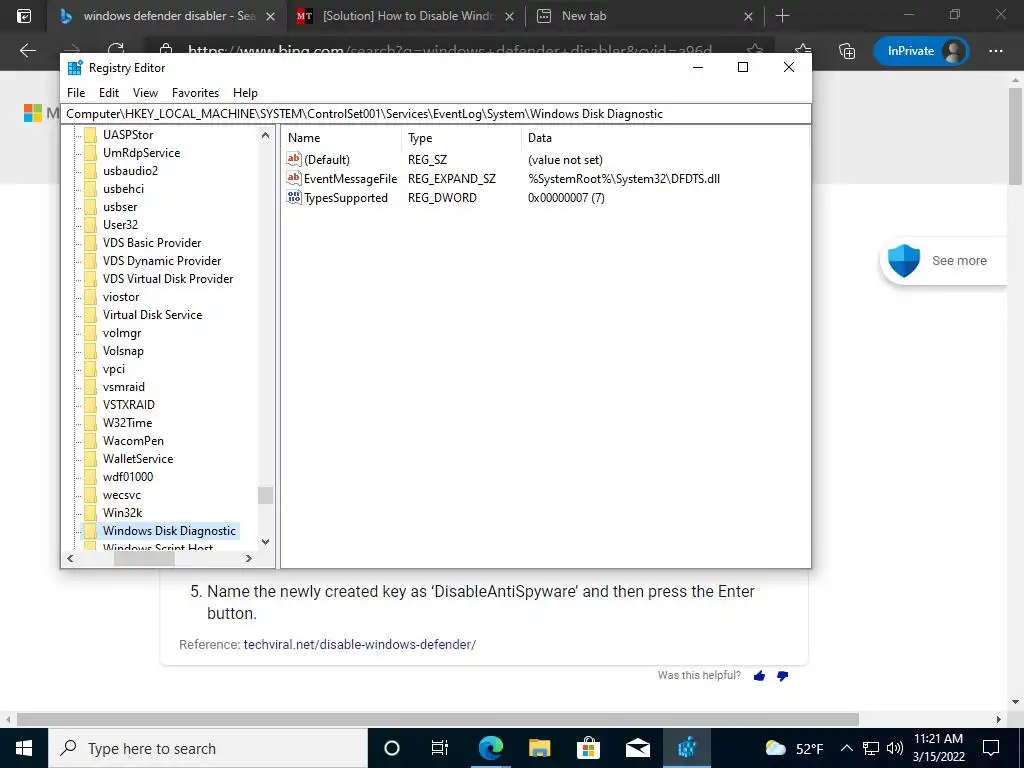This screenshot has width=1024, height=768.
Task: Click the User32 folder icon
Action: (x=90, y=225)
